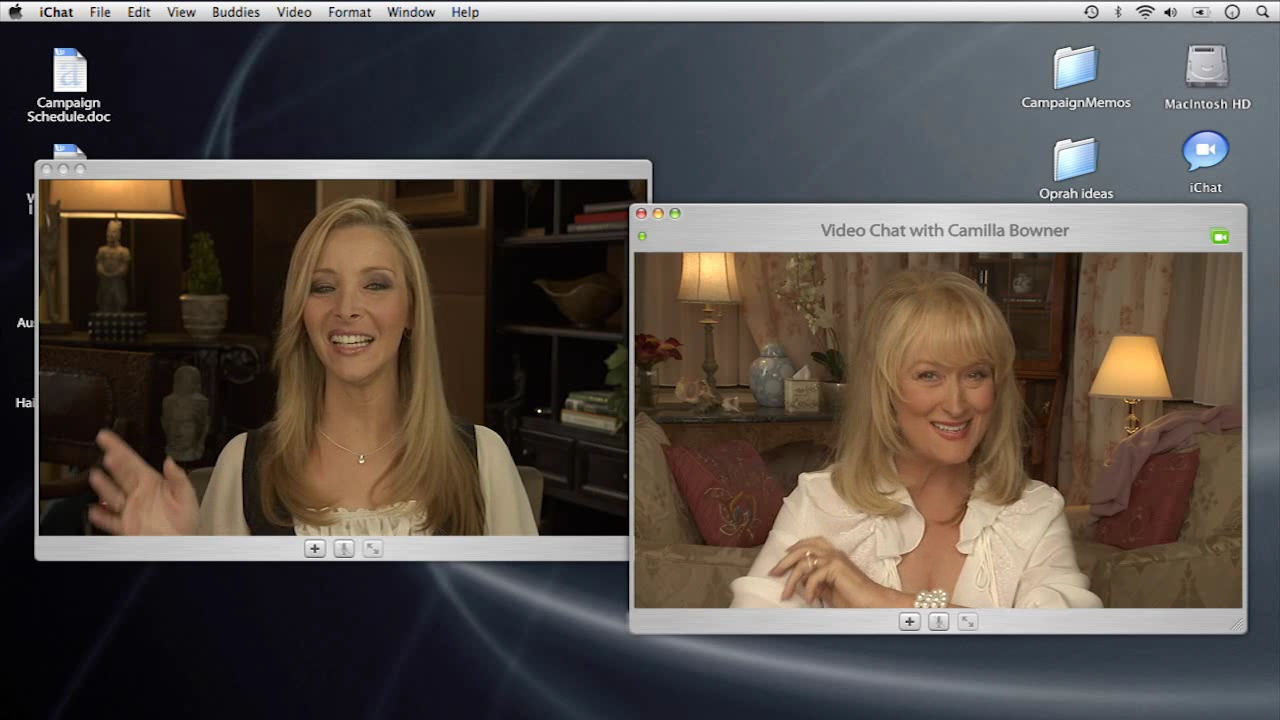Select the Macintosh HD drive icon
1280x720 pixels.
[1207, 78]
